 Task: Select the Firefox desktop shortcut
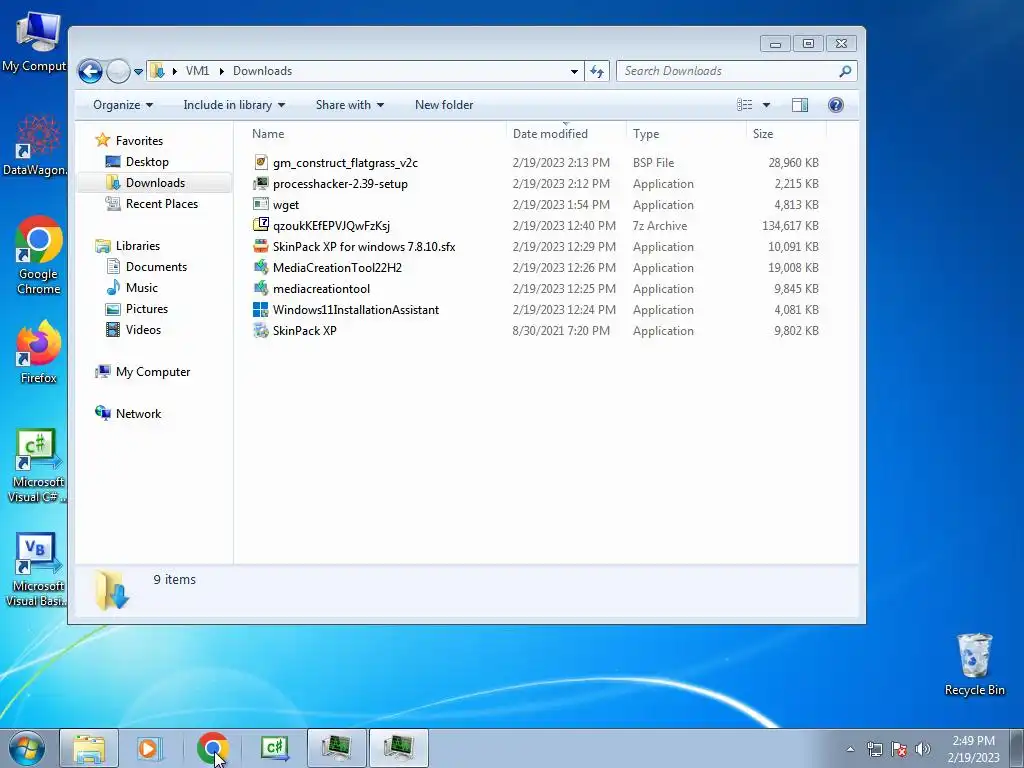click(x=38, y=352)
